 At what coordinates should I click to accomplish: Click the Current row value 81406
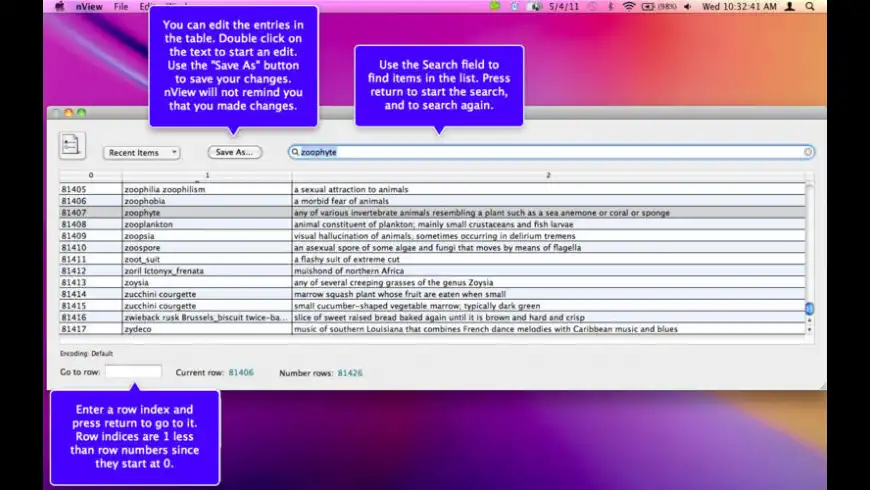(241, 372)
